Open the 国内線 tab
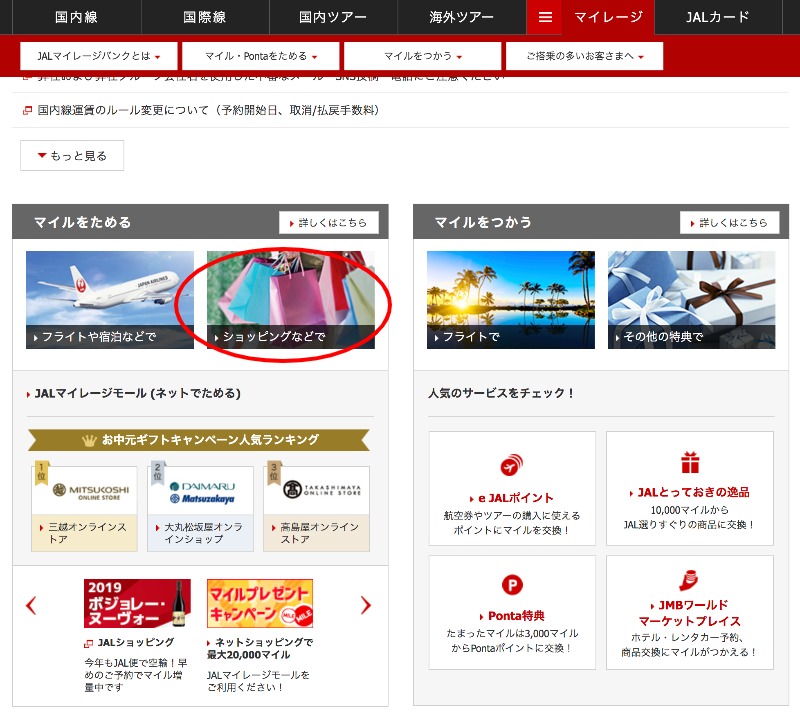 tap(77, 17)
